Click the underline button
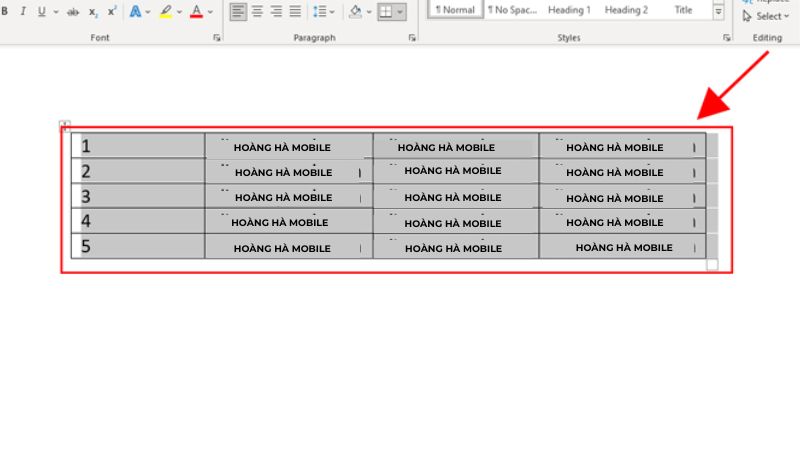Screen dimensions: 800x450 tap(41, 12)
